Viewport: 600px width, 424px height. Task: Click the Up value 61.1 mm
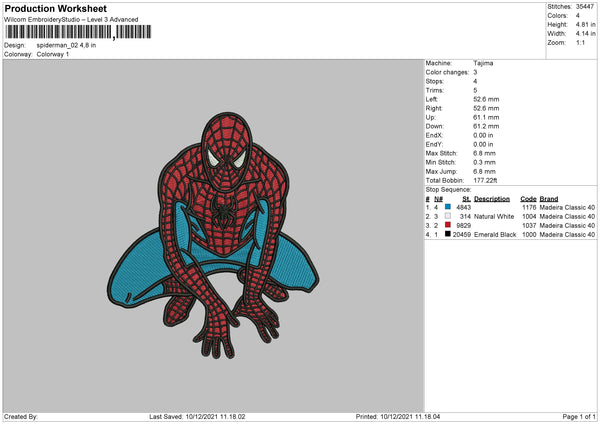coord(486,117)
